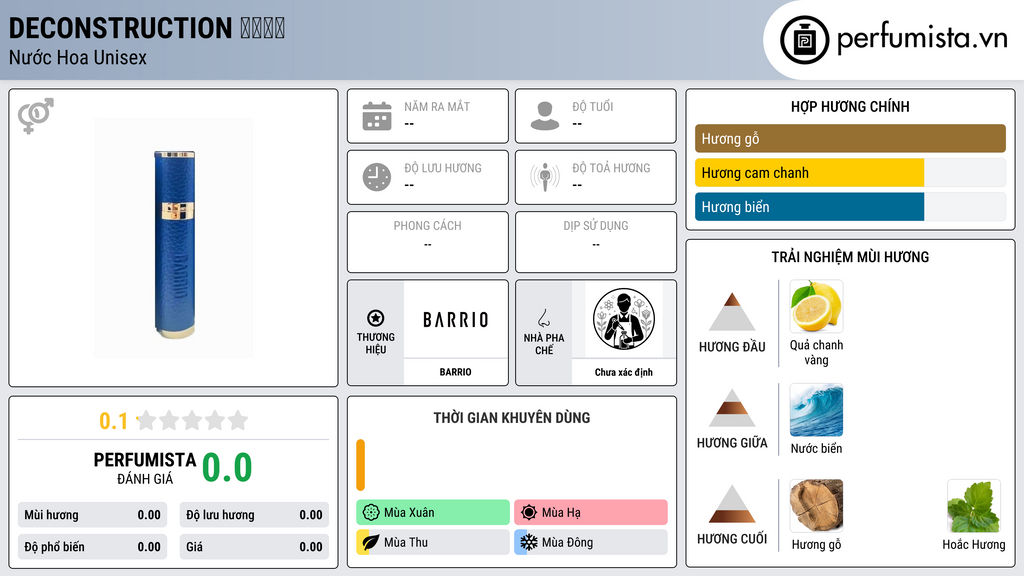Click the Trải nghiệm mùi hương heading
The width and height of the screenshot is (1024, 576).
pos(850,257)
